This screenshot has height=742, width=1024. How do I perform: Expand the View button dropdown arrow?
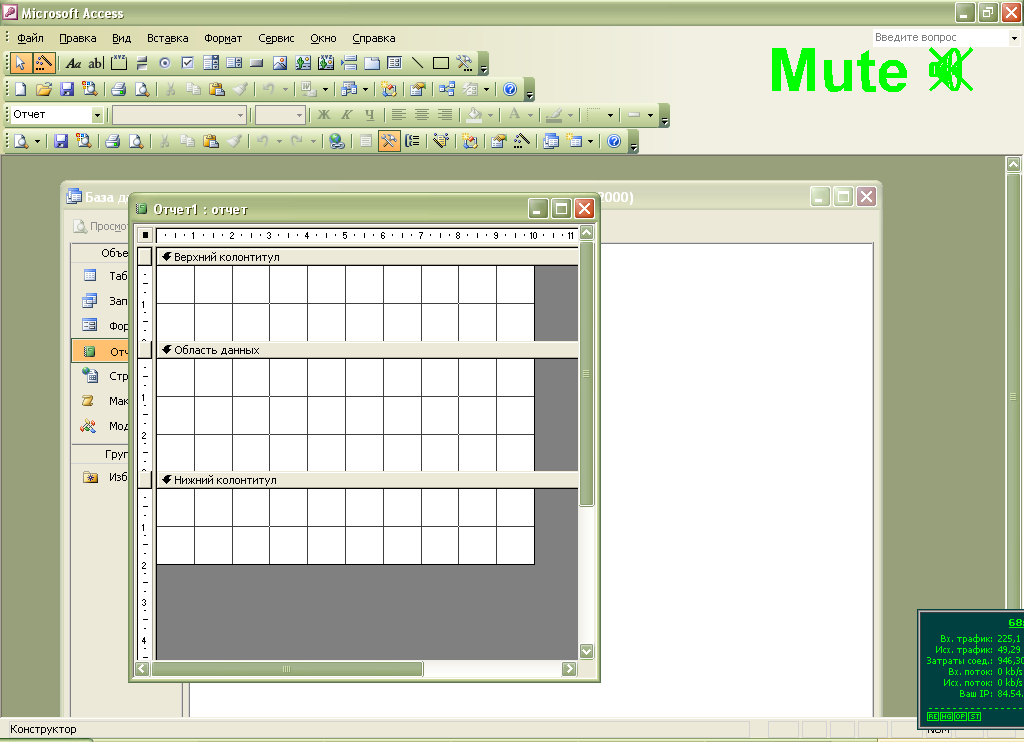point(37,141)
